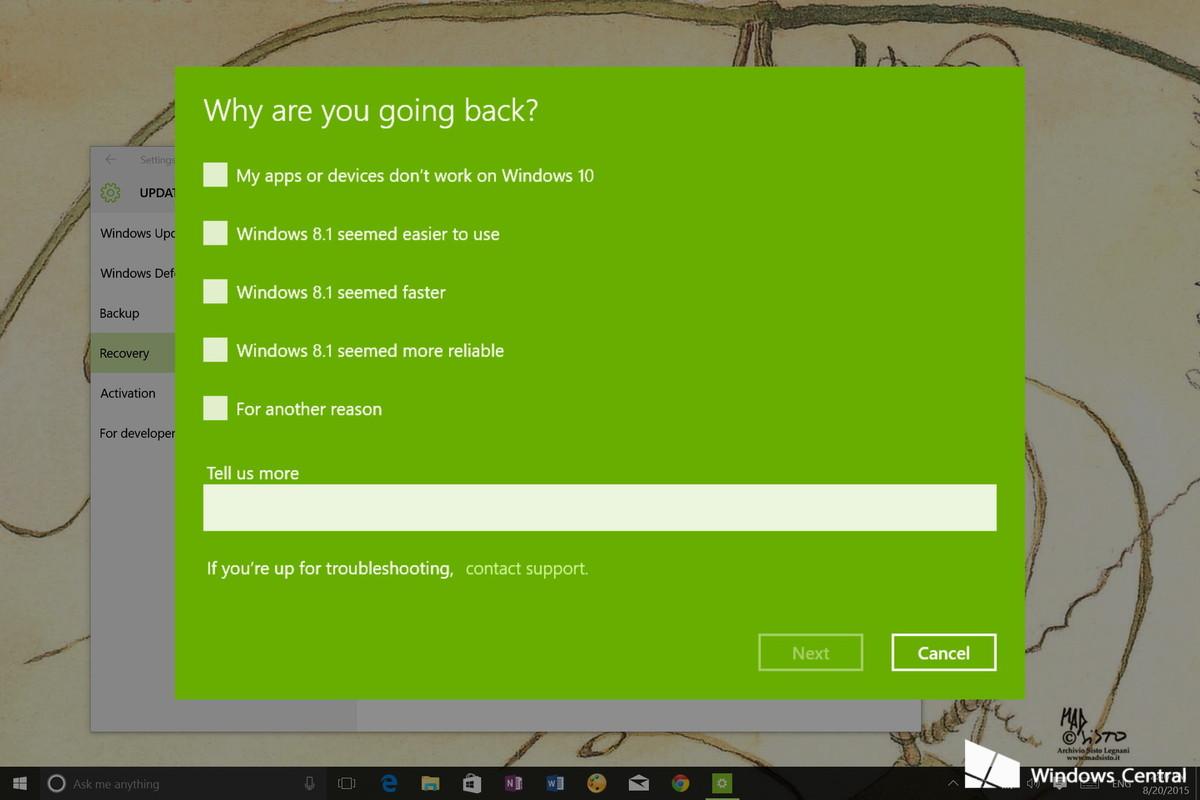Click the Cortana circle icon

pos(57,784)
